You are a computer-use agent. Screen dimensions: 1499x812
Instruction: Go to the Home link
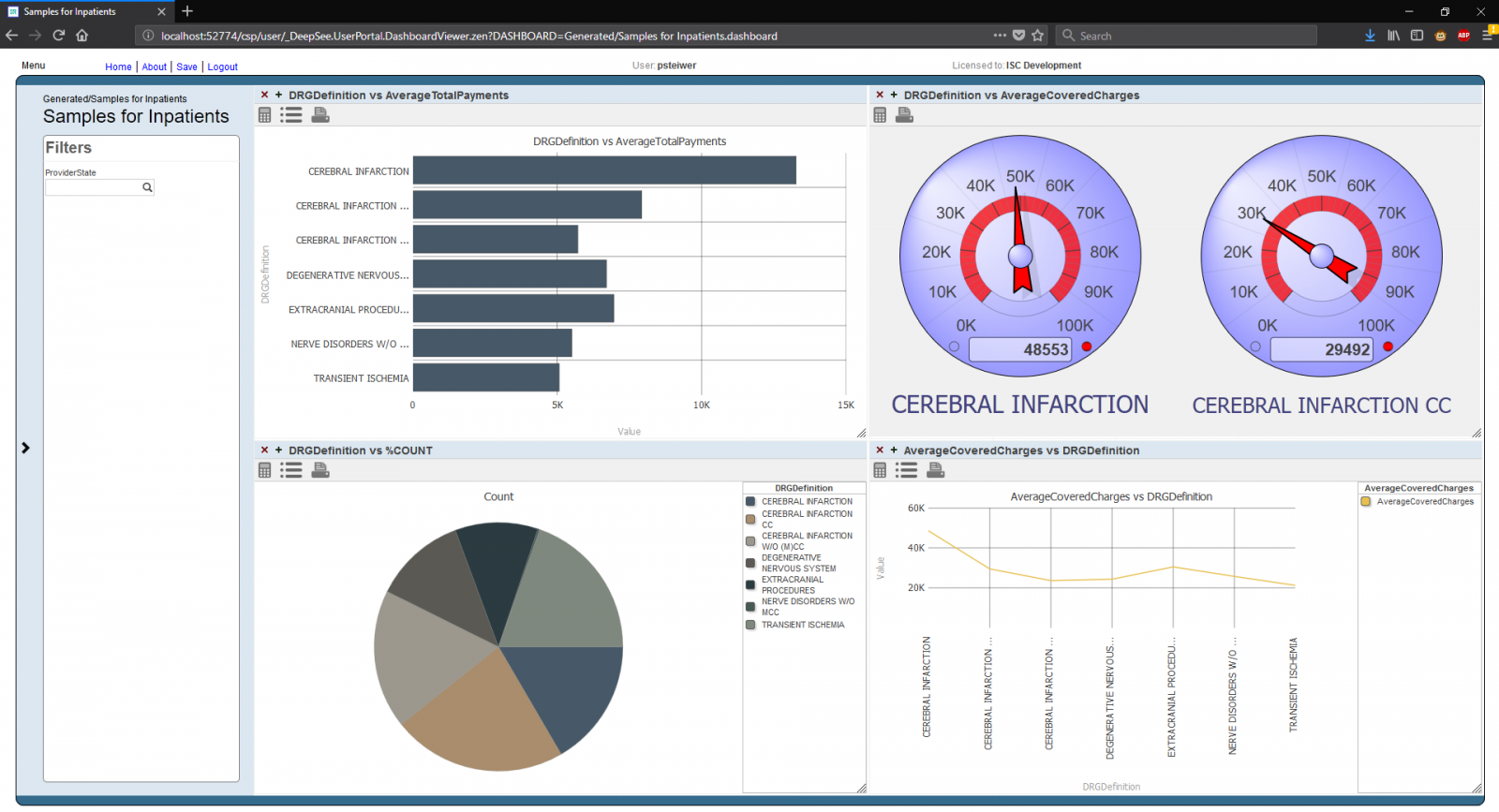(x=118, y=66)
